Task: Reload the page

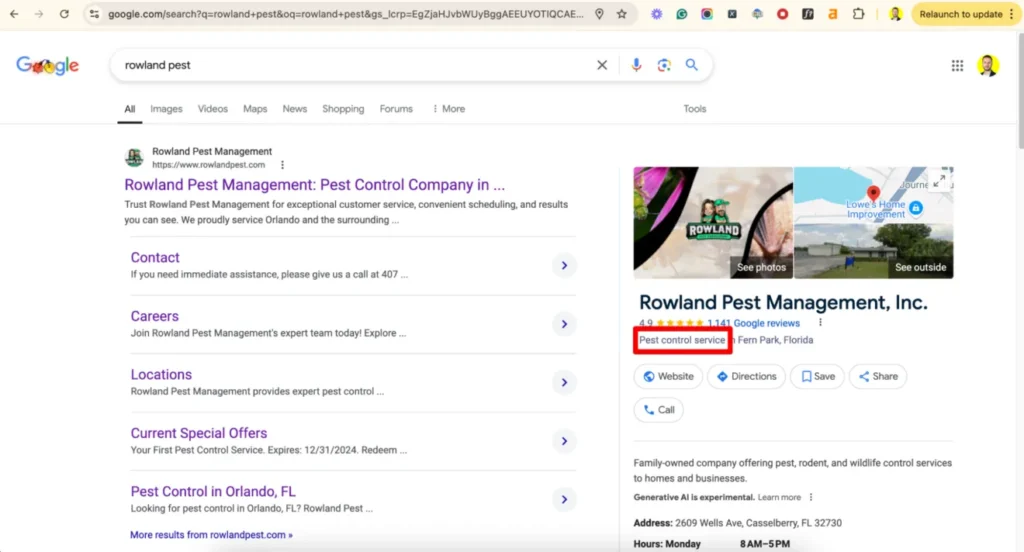Action: coord(64,14)
